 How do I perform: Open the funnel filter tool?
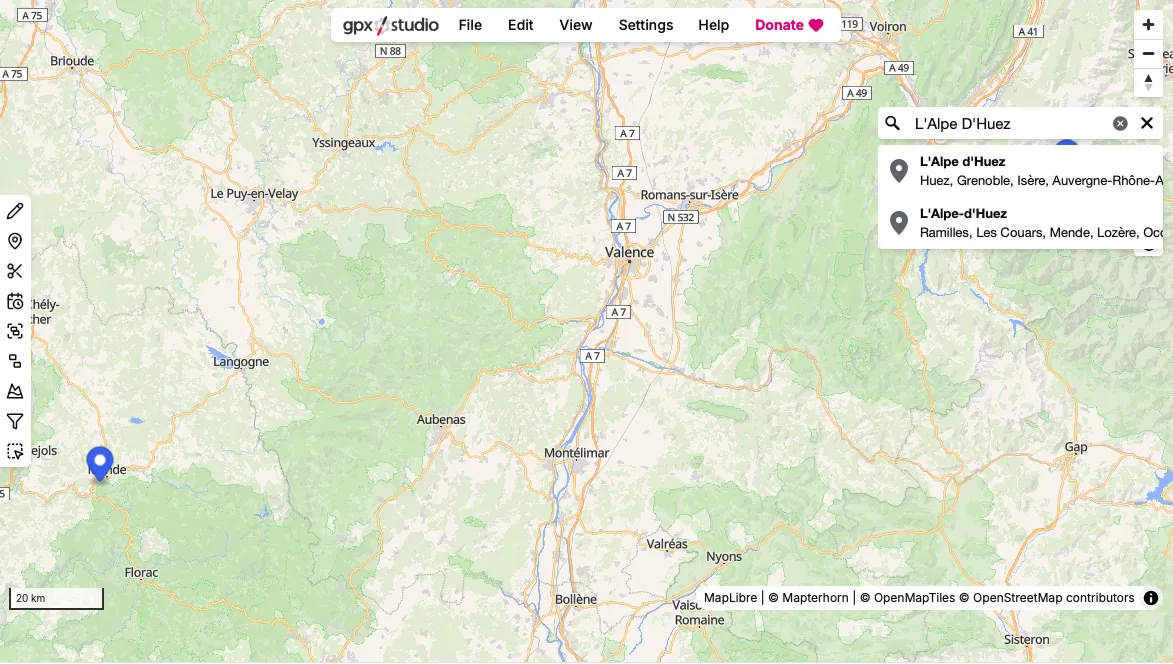(15, 422)
